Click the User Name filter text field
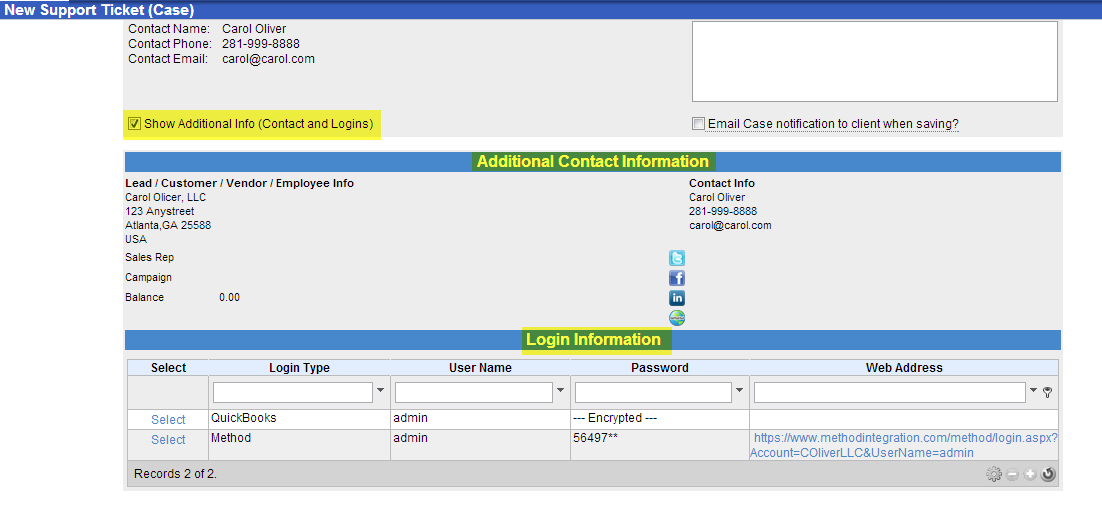Screen dimensions: 1102x508 473,392
